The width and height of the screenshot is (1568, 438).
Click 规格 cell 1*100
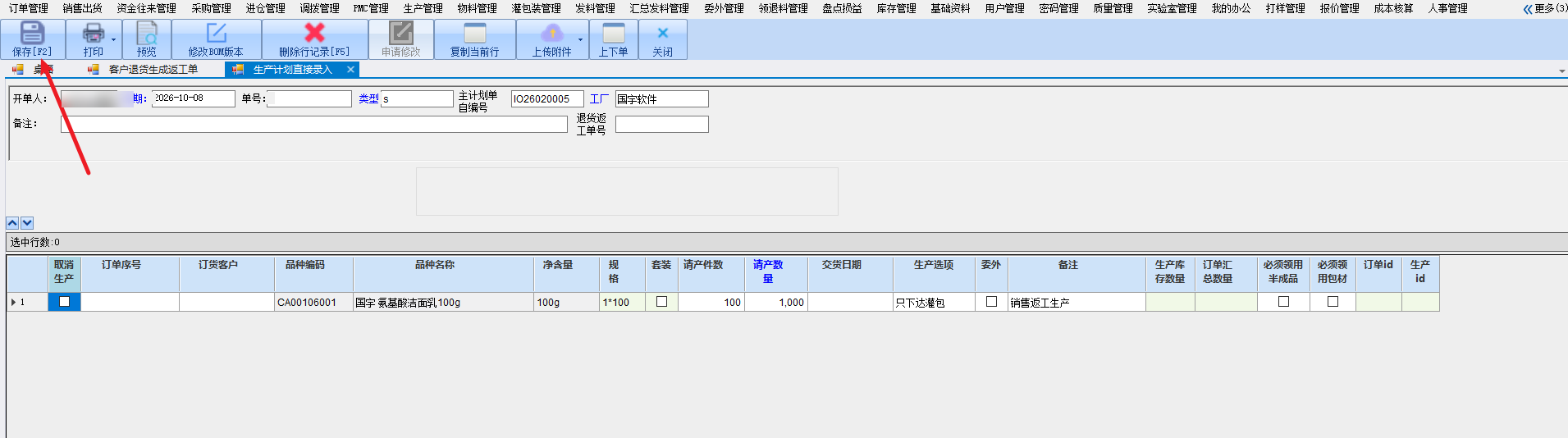coord(623,302)
